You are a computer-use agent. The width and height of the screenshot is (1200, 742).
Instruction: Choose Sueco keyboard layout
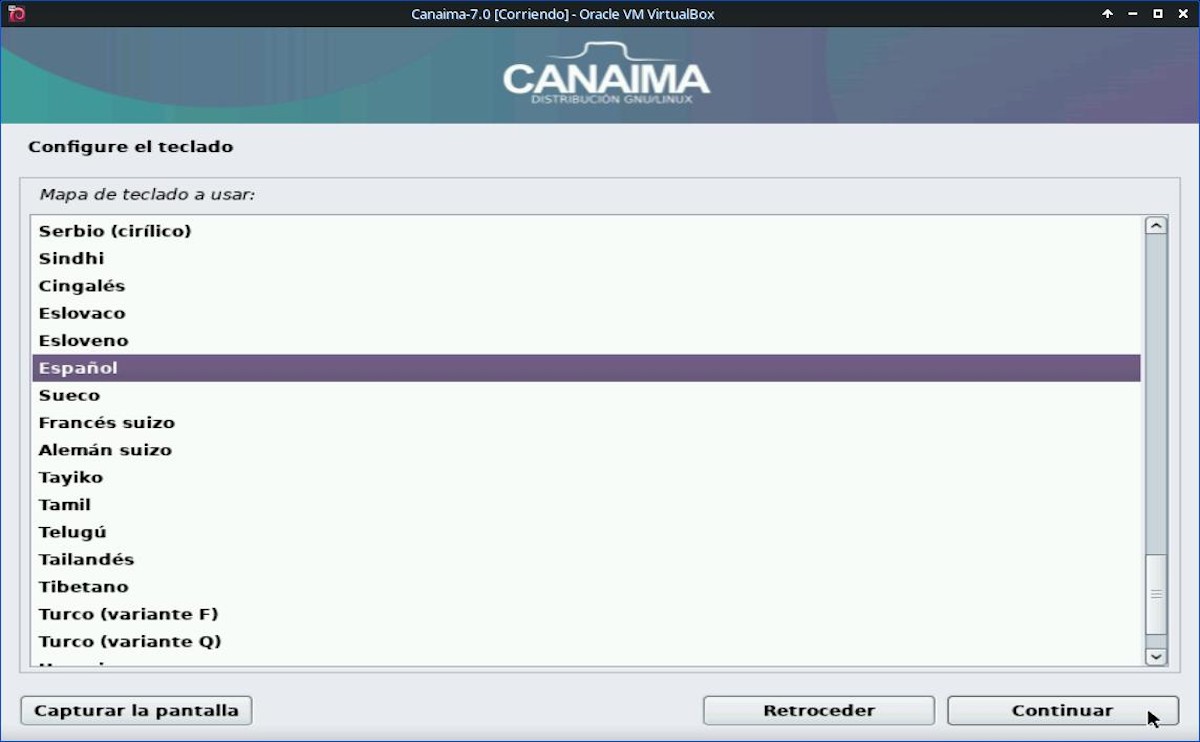pos(69,396)
